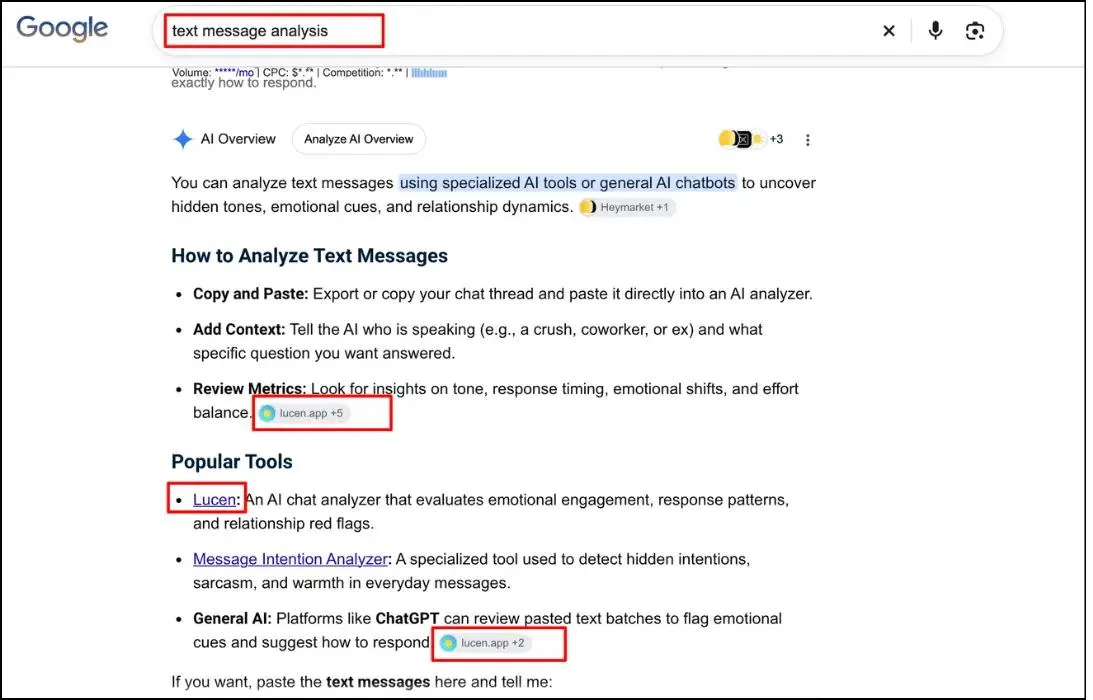
Task: Open Google Lens image search
Action: click(974, 31)
